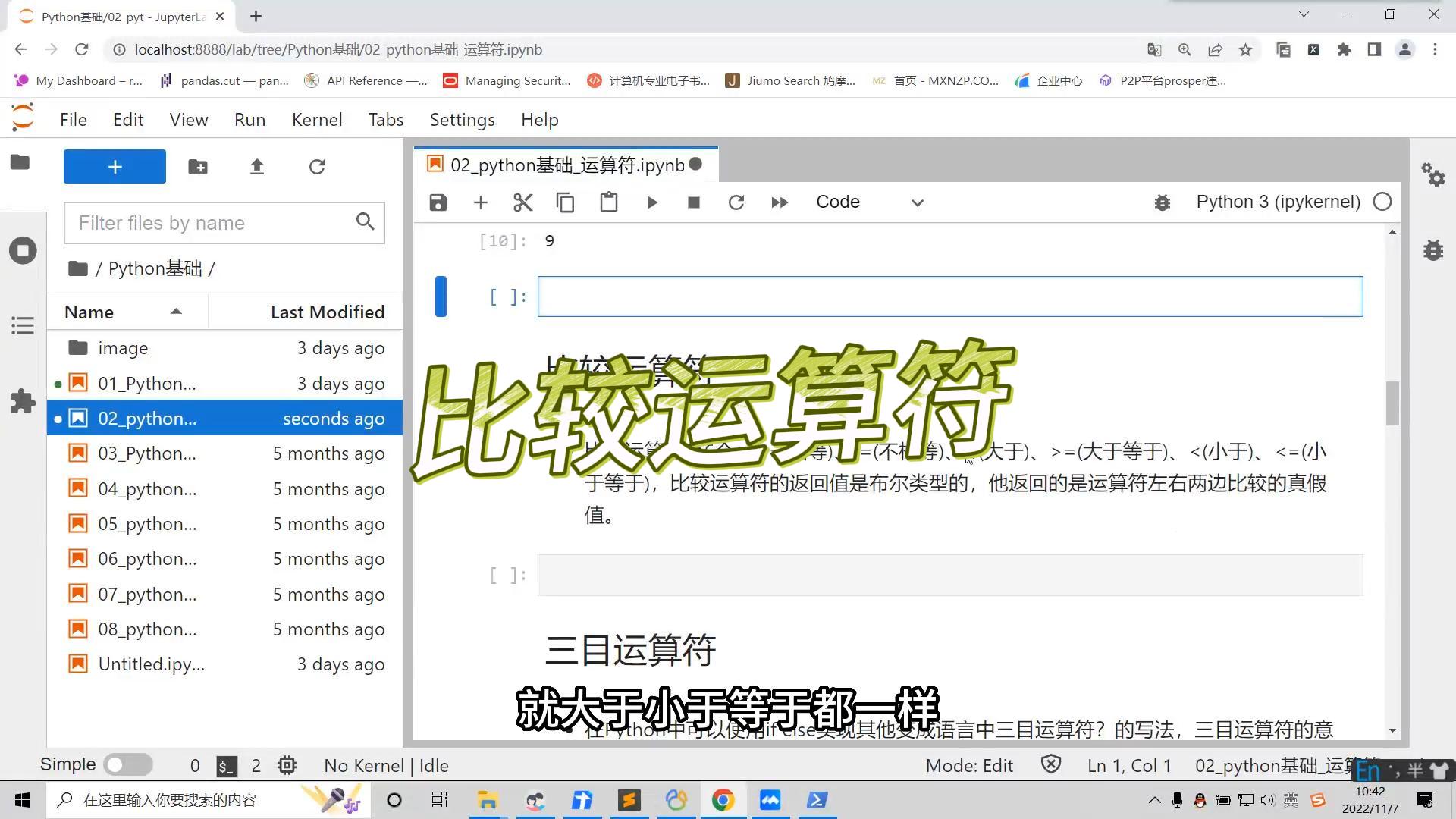Run the selected cell with the play icon
This screenshot has width=1456, height=819.
click(x=651, y=202)
